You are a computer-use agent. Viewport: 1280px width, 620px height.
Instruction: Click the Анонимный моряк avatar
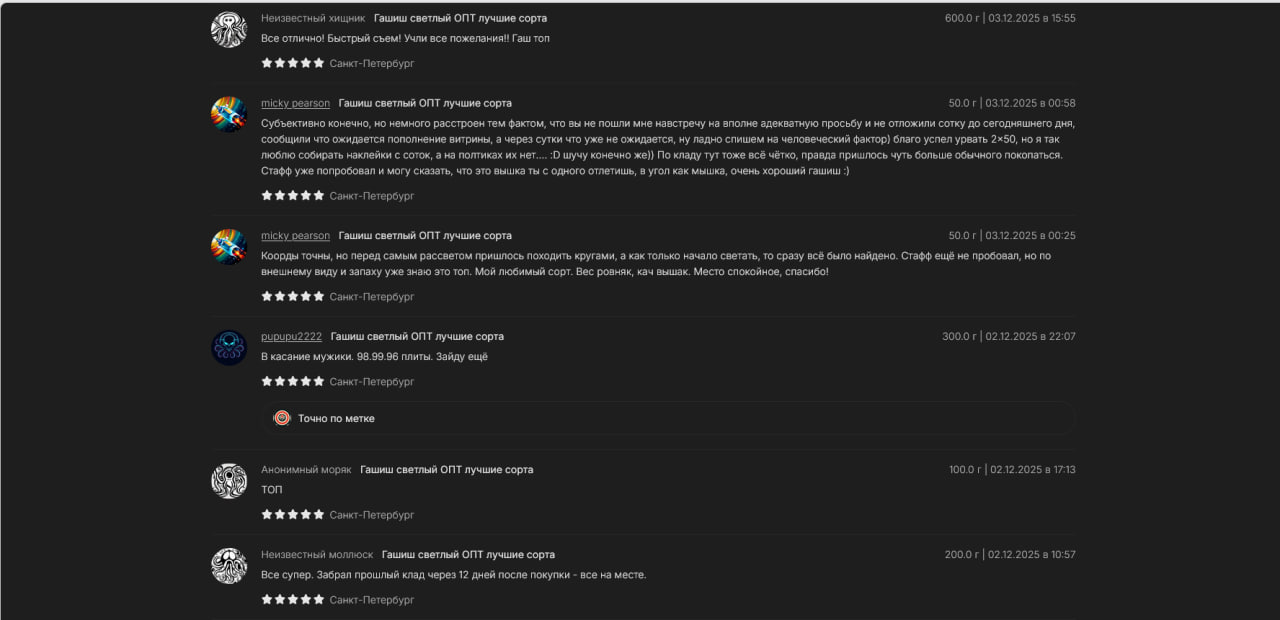click(229, 481)
